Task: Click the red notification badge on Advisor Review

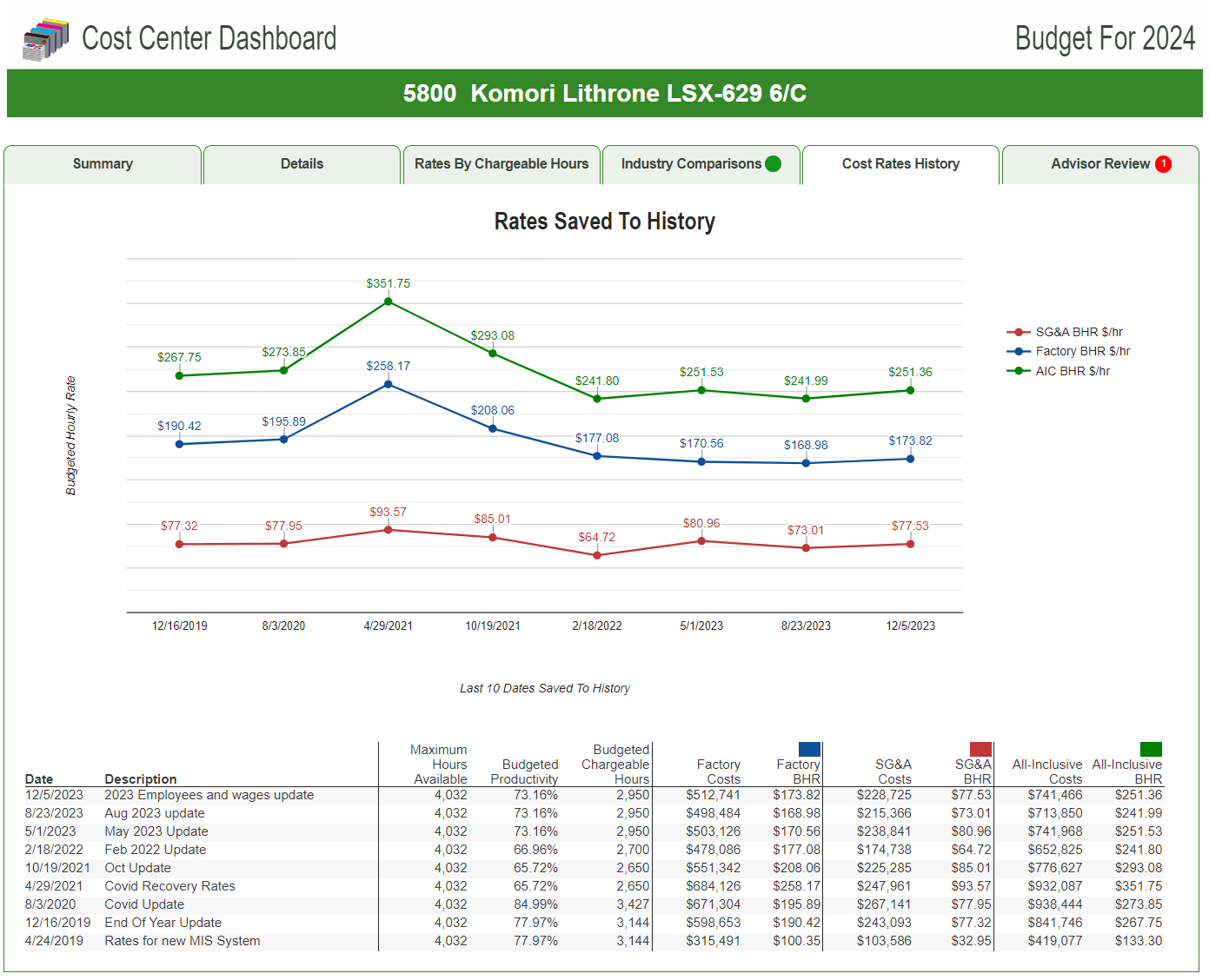Action: (1163, 163)
